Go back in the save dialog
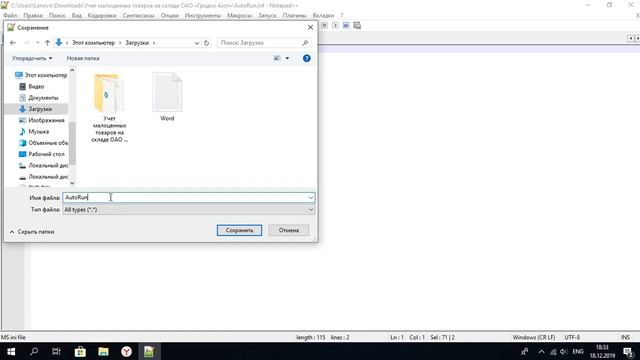Image resolution: width=640 pixels, height=360 pixels. [x=13, y=42]
